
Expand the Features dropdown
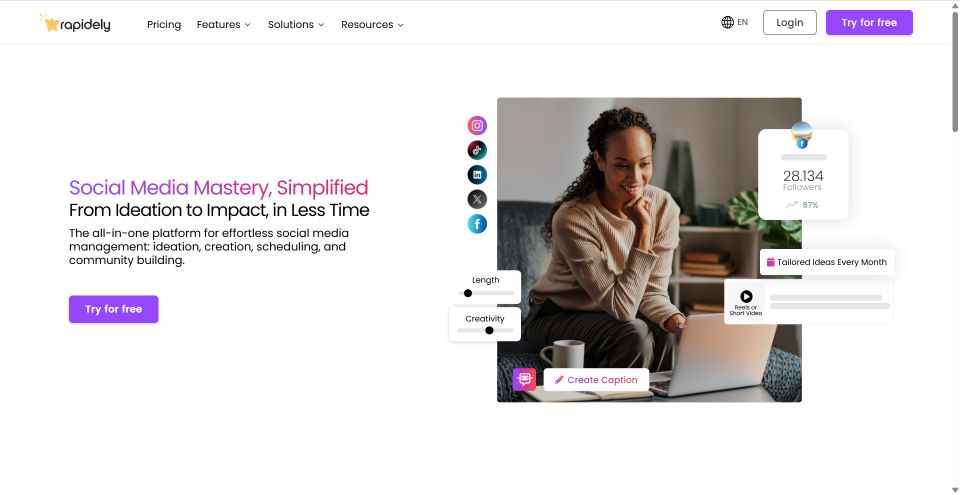(223, 25)
